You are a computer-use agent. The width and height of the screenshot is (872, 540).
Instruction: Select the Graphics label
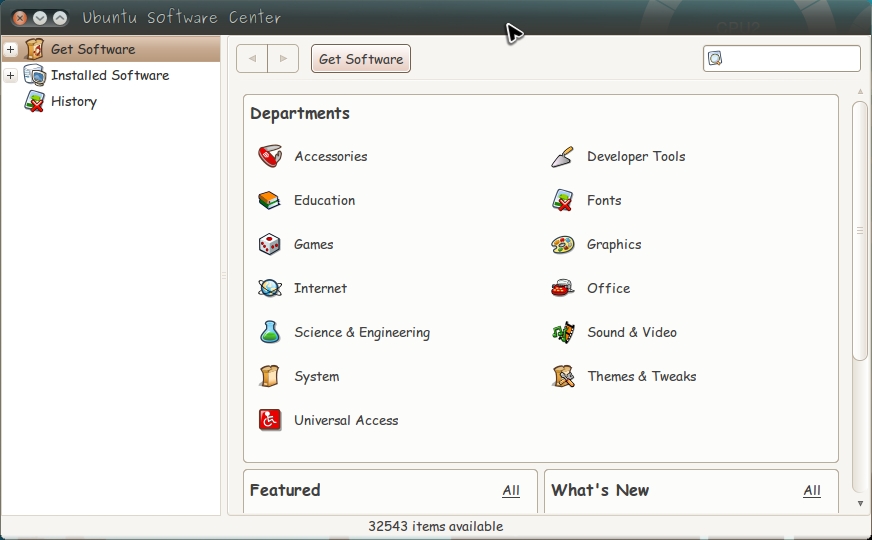[x=614, y=245]
